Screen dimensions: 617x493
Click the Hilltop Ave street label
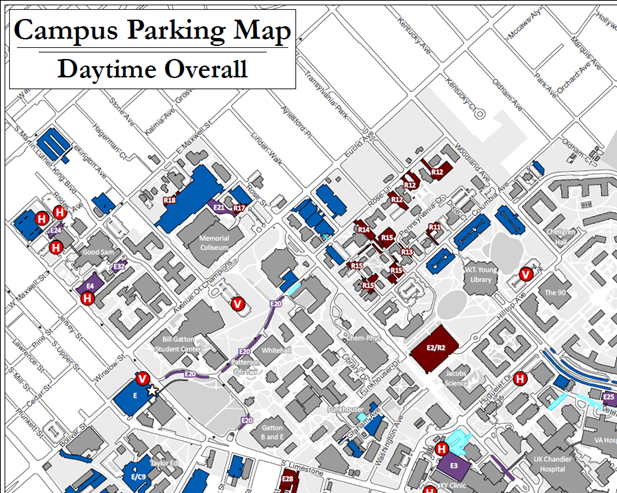(x=512, y=306)
